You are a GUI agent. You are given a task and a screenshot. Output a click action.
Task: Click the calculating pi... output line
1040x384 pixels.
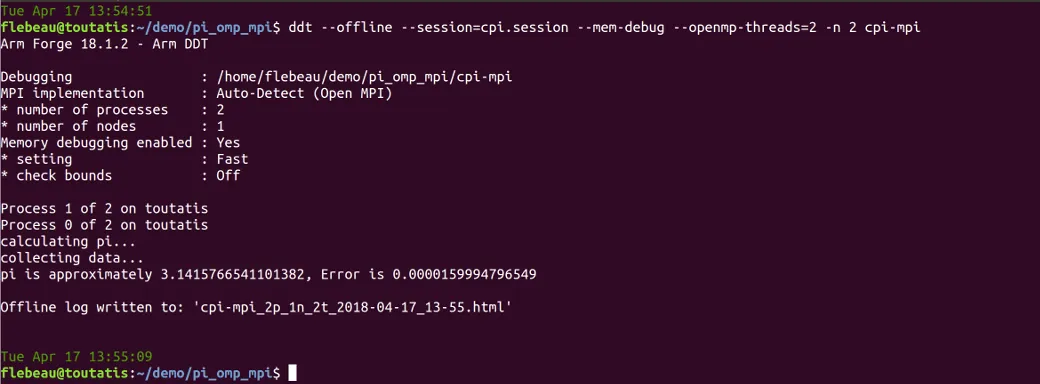click(68, 241)
